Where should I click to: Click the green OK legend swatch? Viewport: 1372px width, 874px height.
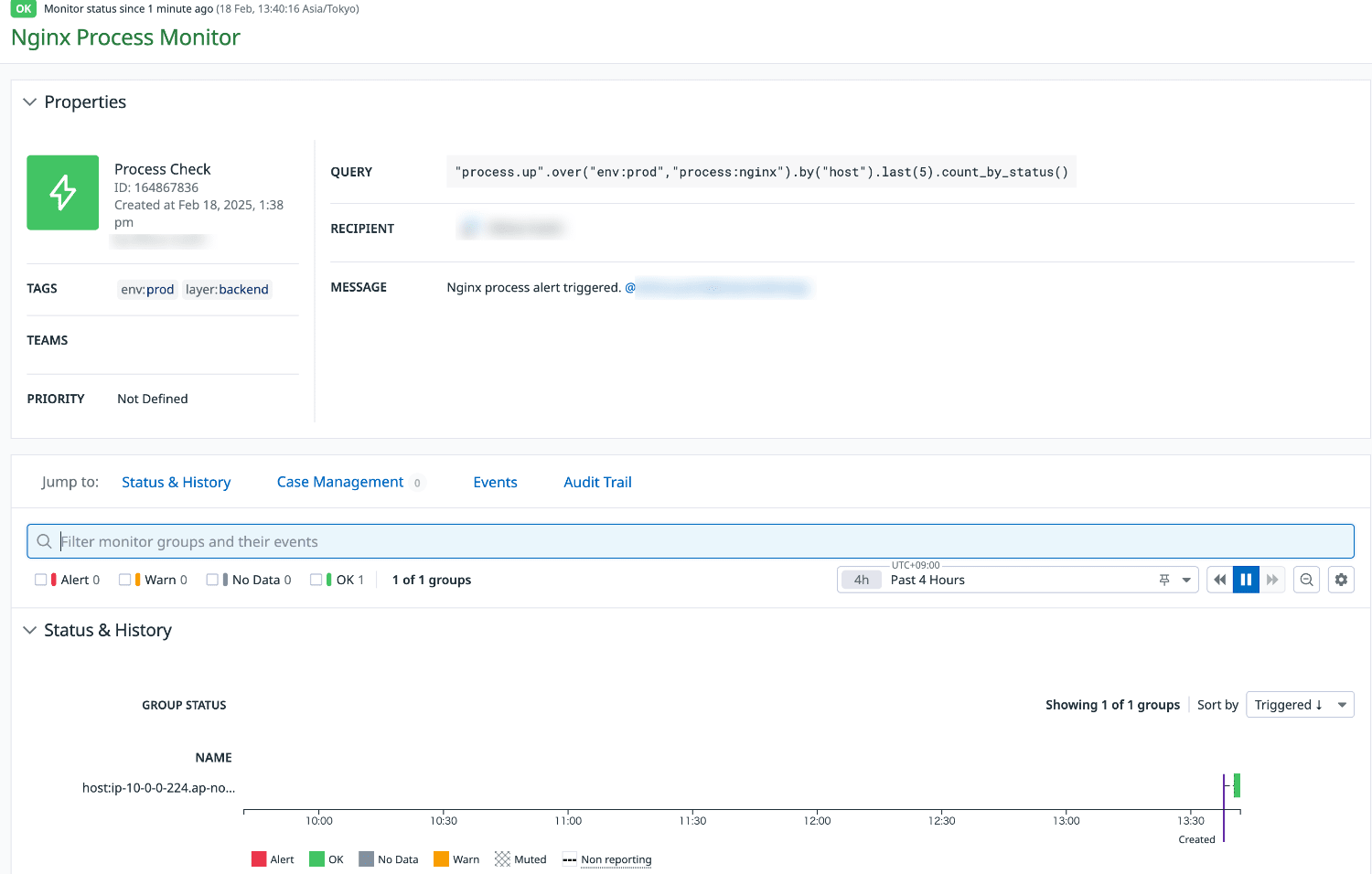(x=316, y=859)
